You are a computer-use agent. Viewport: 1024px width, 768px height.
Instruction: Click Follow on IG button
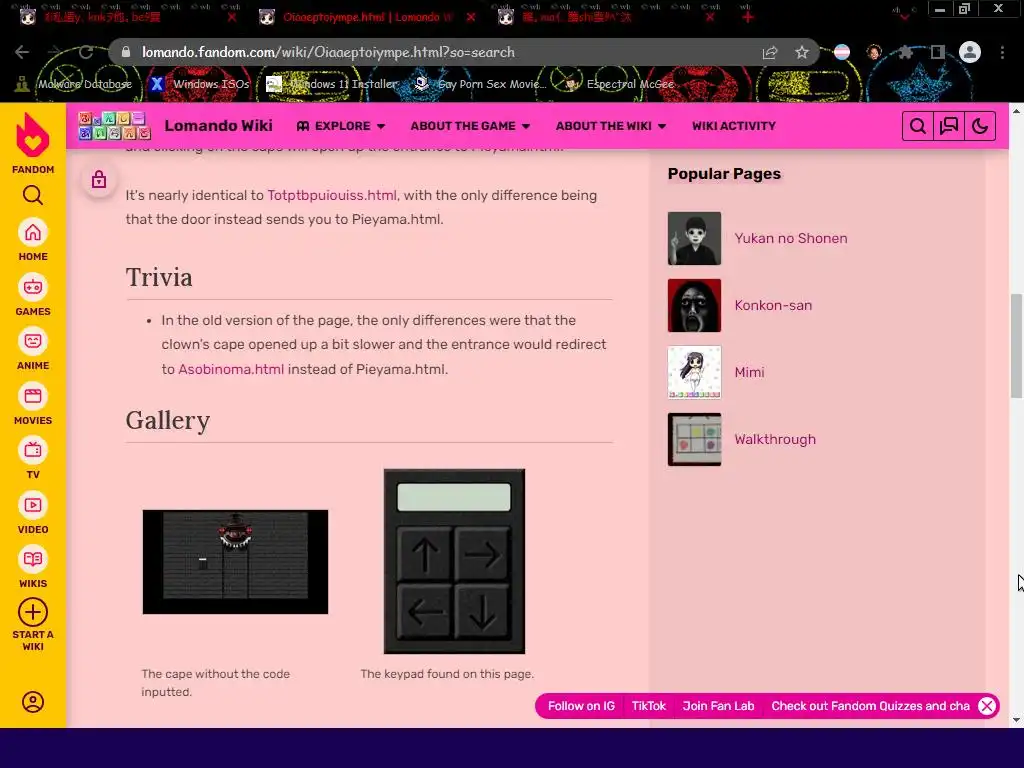(x=581, y=706)
